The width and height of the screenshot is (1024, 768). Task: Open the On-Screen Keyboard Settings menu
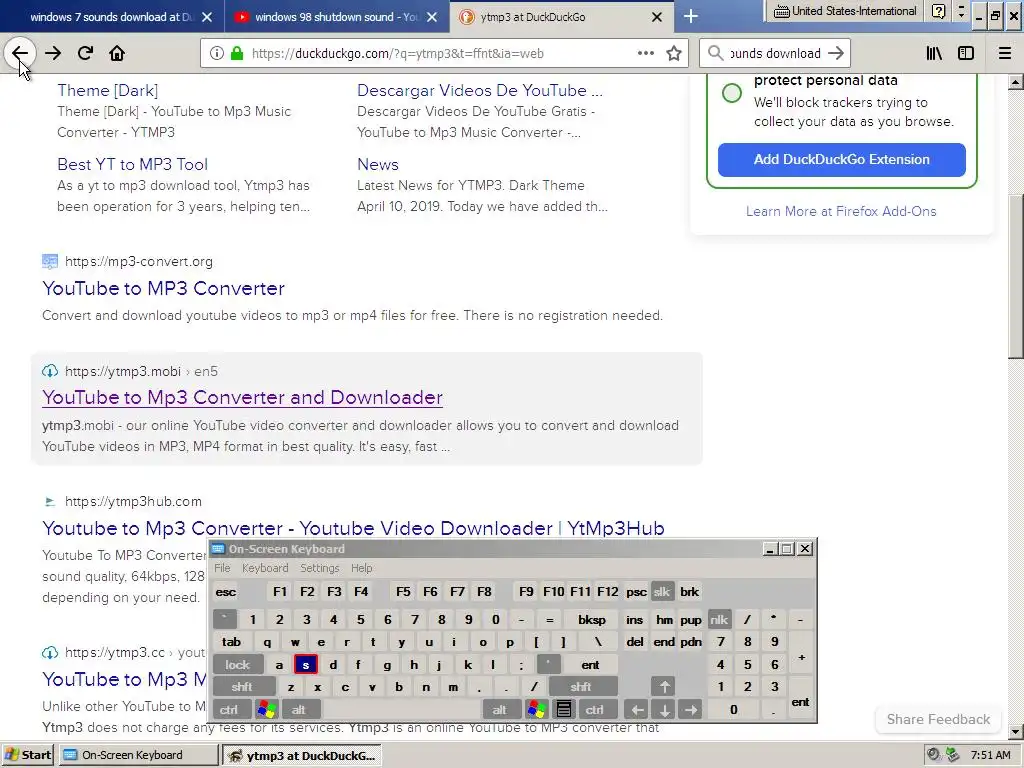point(319,568)
